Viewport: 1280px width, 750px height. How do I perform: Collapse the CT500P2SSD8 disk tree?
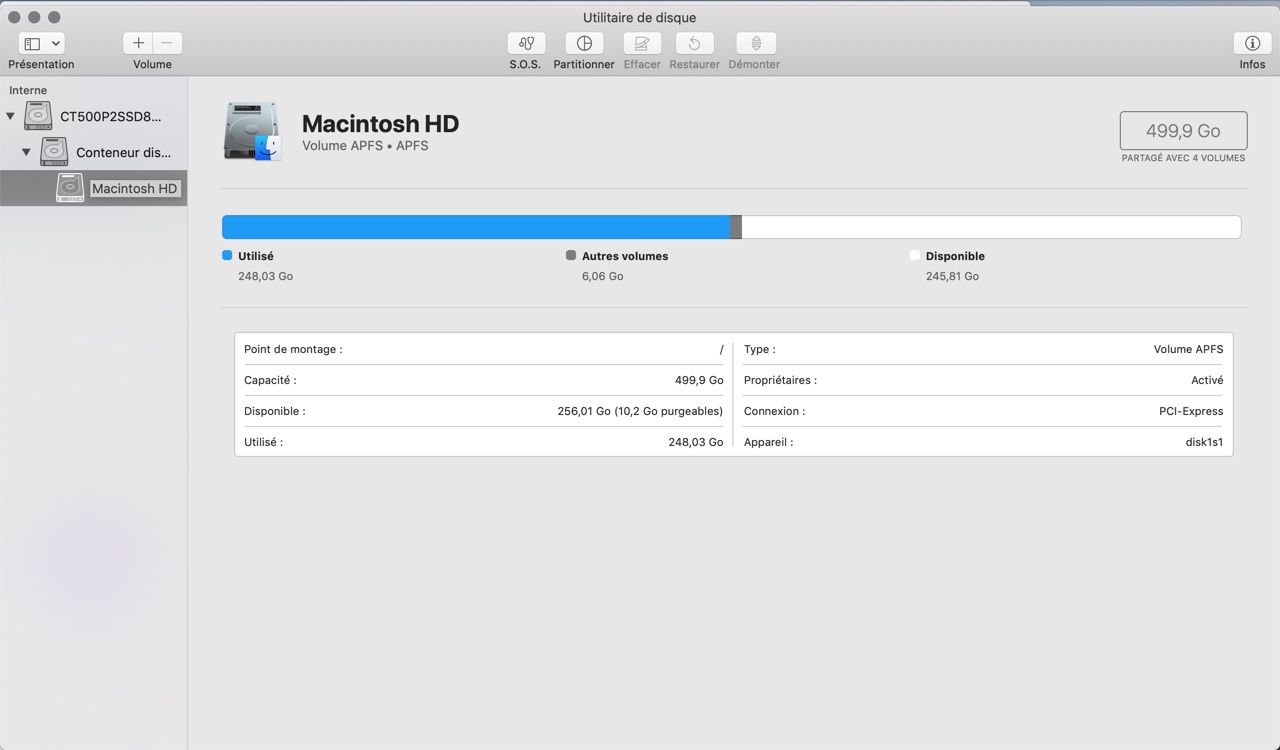point(11,116)
